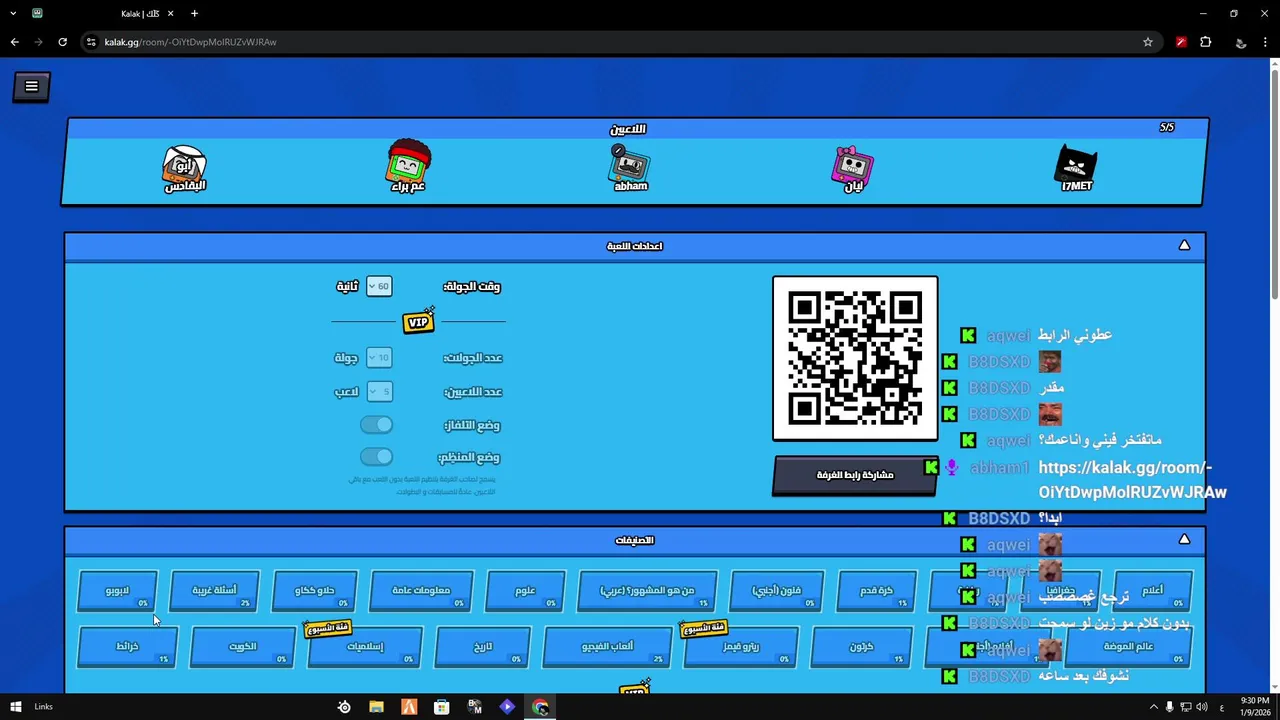Click the room QR code image
The height and width of the screenshot is (720, 1280).
pos(855,358)
